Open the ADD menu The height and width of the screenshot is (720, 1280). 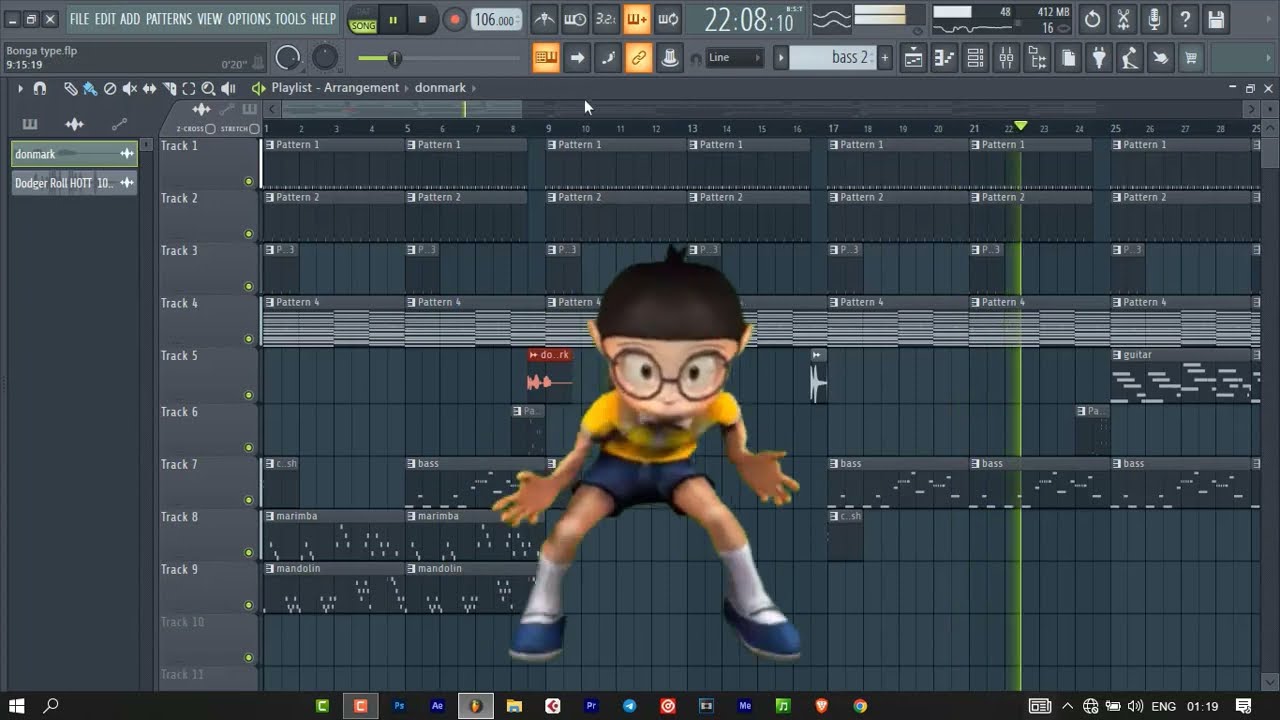pyautogui.click(x=130, y=19)
